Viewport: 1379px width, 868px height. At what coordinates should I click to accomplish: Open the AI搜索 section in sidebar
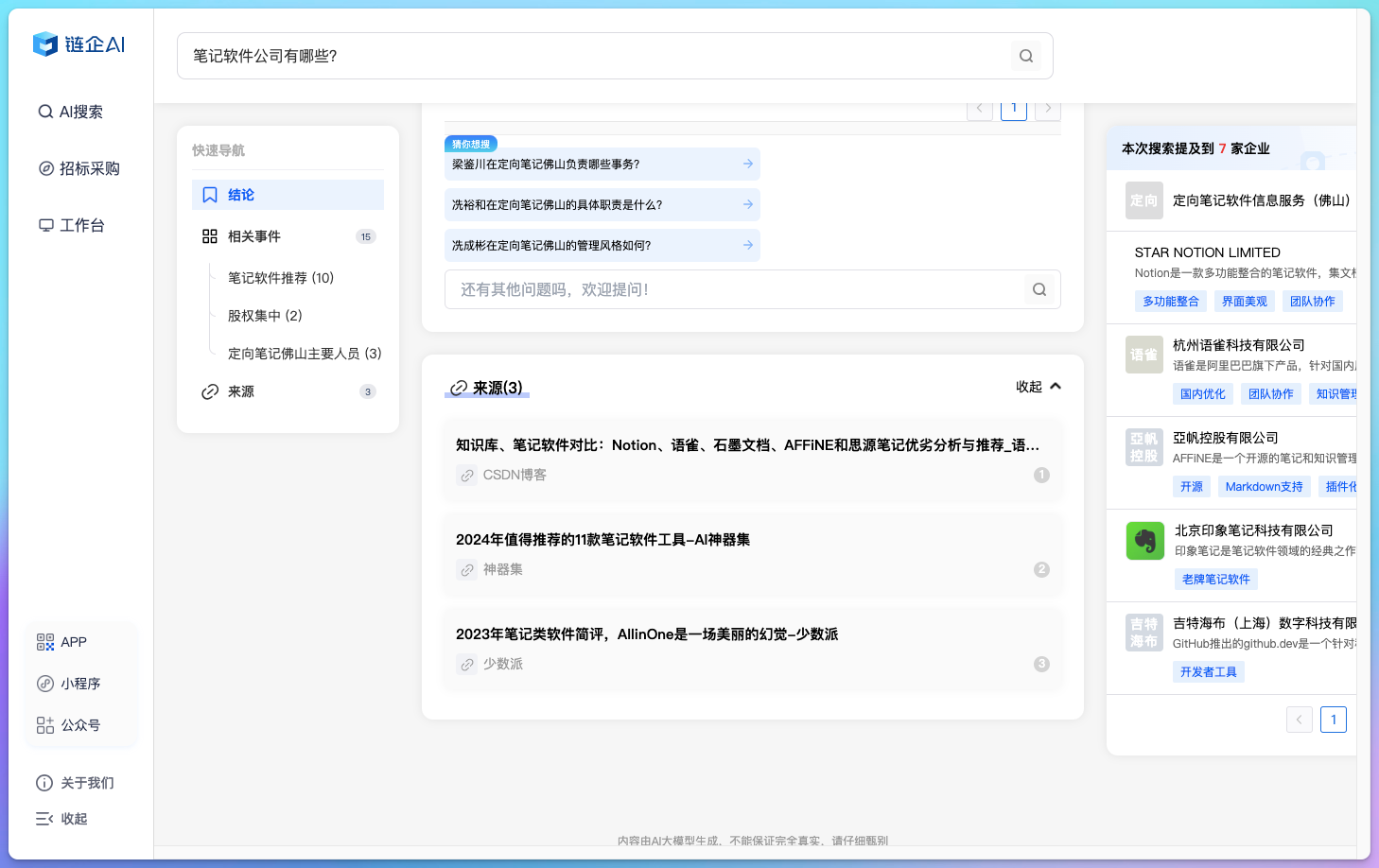coord(80,112)
